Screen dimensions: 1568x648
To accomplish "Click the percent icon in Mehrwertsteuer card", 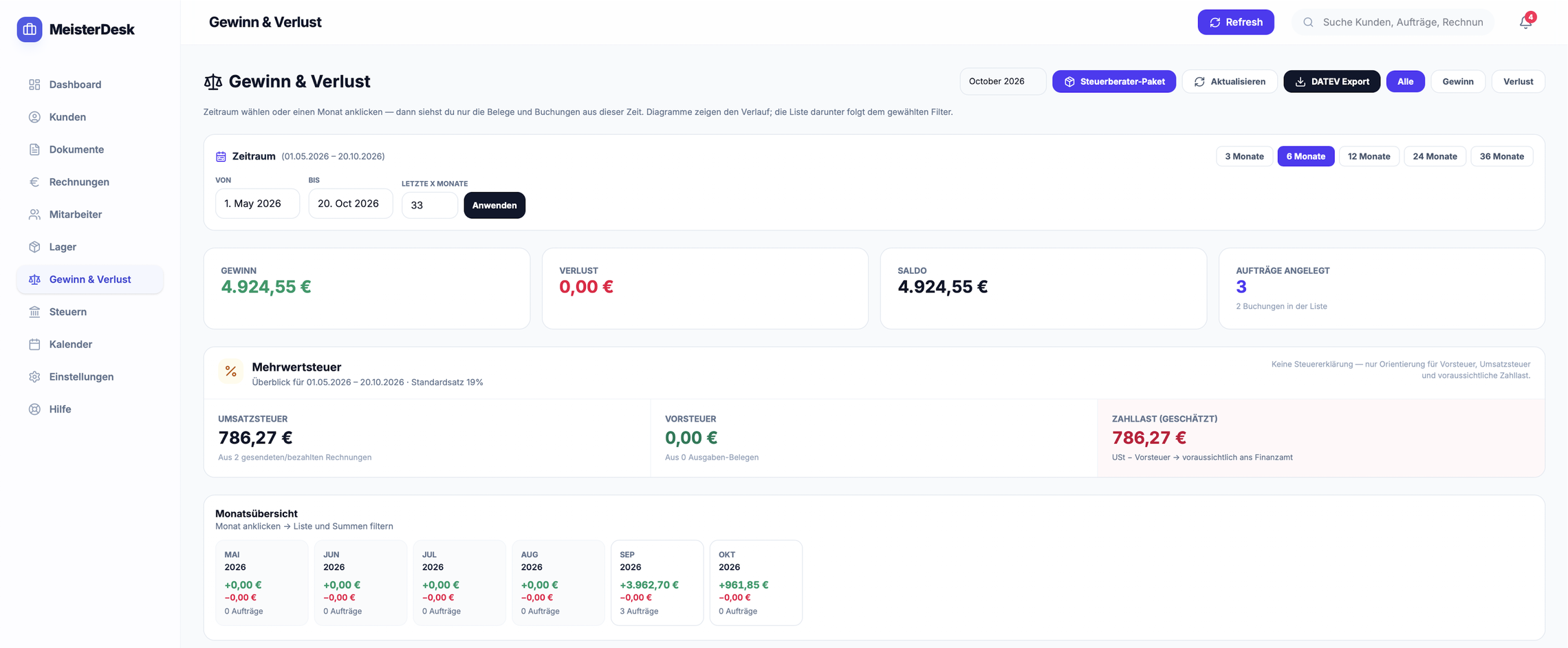I will pos(231,371).
